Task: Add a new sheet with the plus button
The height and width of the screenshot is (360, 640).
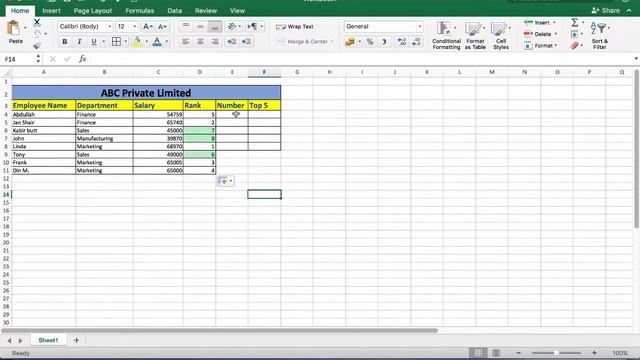Action: 76,340
